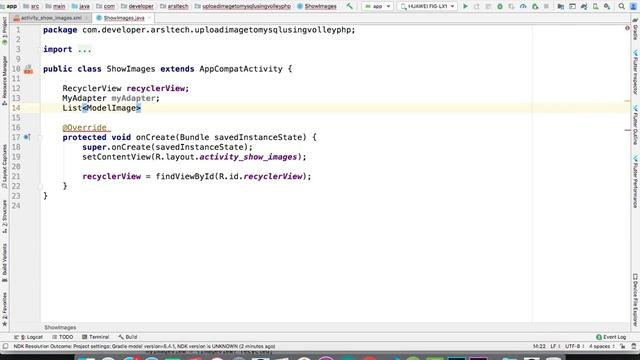Open the Profile app gauge icon

point(523,6)
